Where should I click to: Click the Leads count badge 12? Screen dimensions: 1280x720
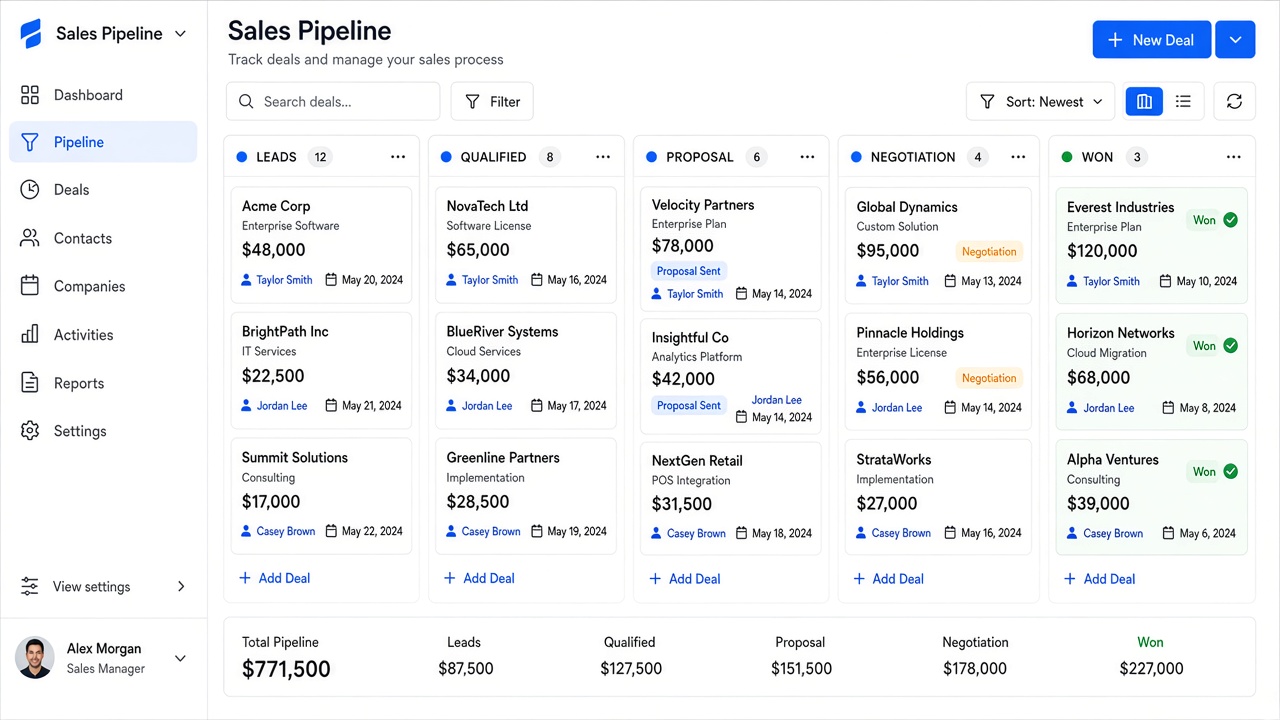pyautogui.click(x=320, y=157)
